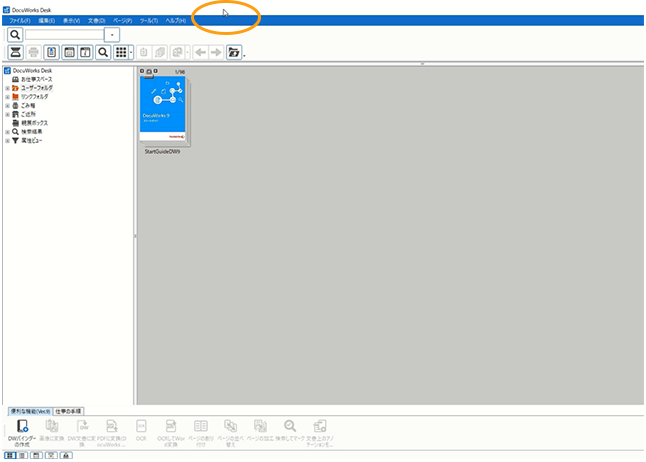Focus the search text input field
Viewport: 646px width, 462px height.
[x=64, y=35]
